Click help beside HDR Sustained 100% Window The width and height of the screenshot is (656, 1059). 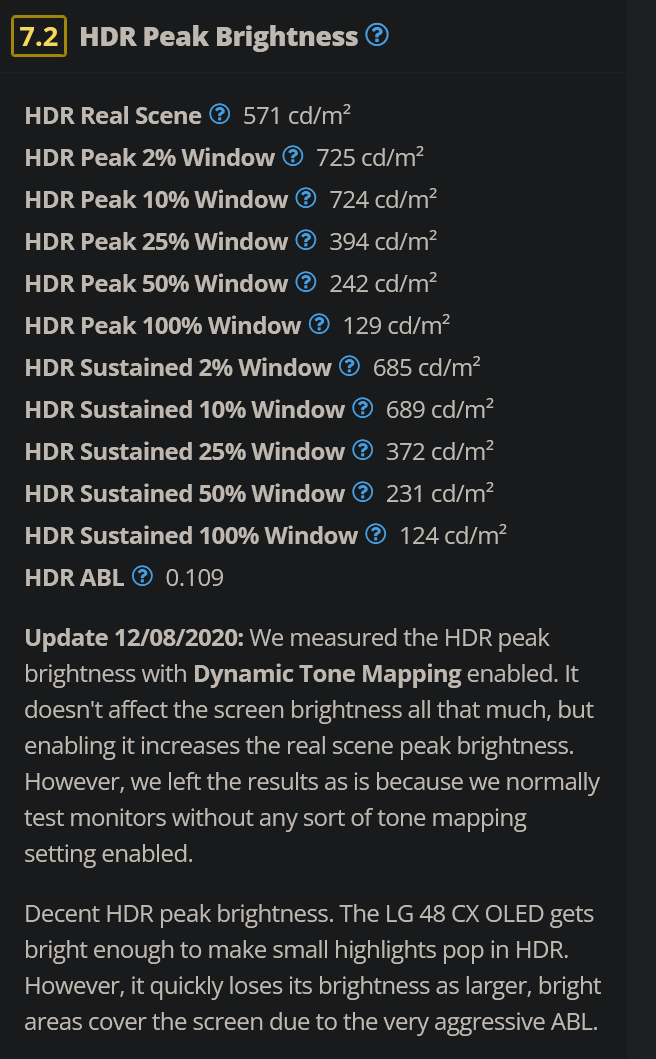(x=375, y=535)
